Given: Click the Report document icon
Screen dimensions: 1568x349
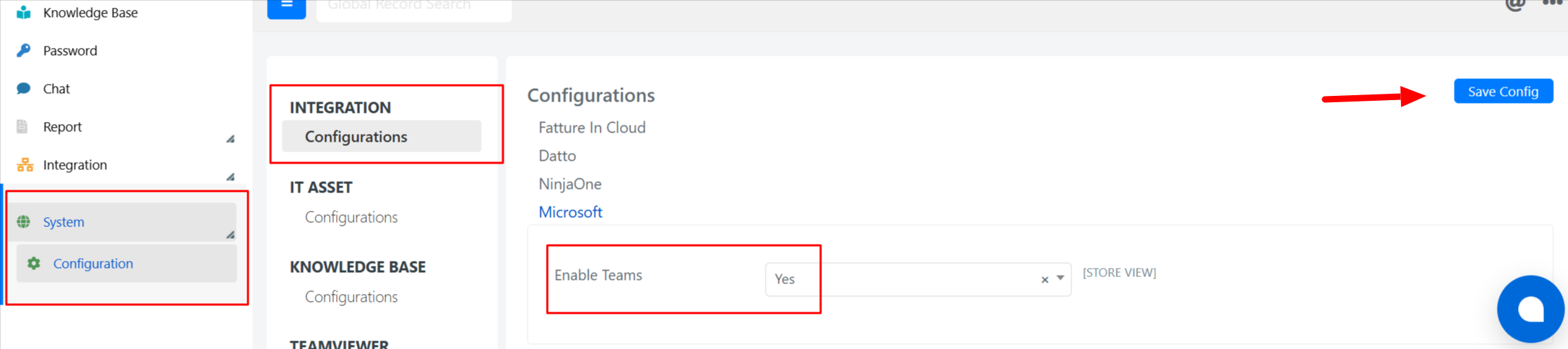Looking at the screenshot, I should pos(23,126).
